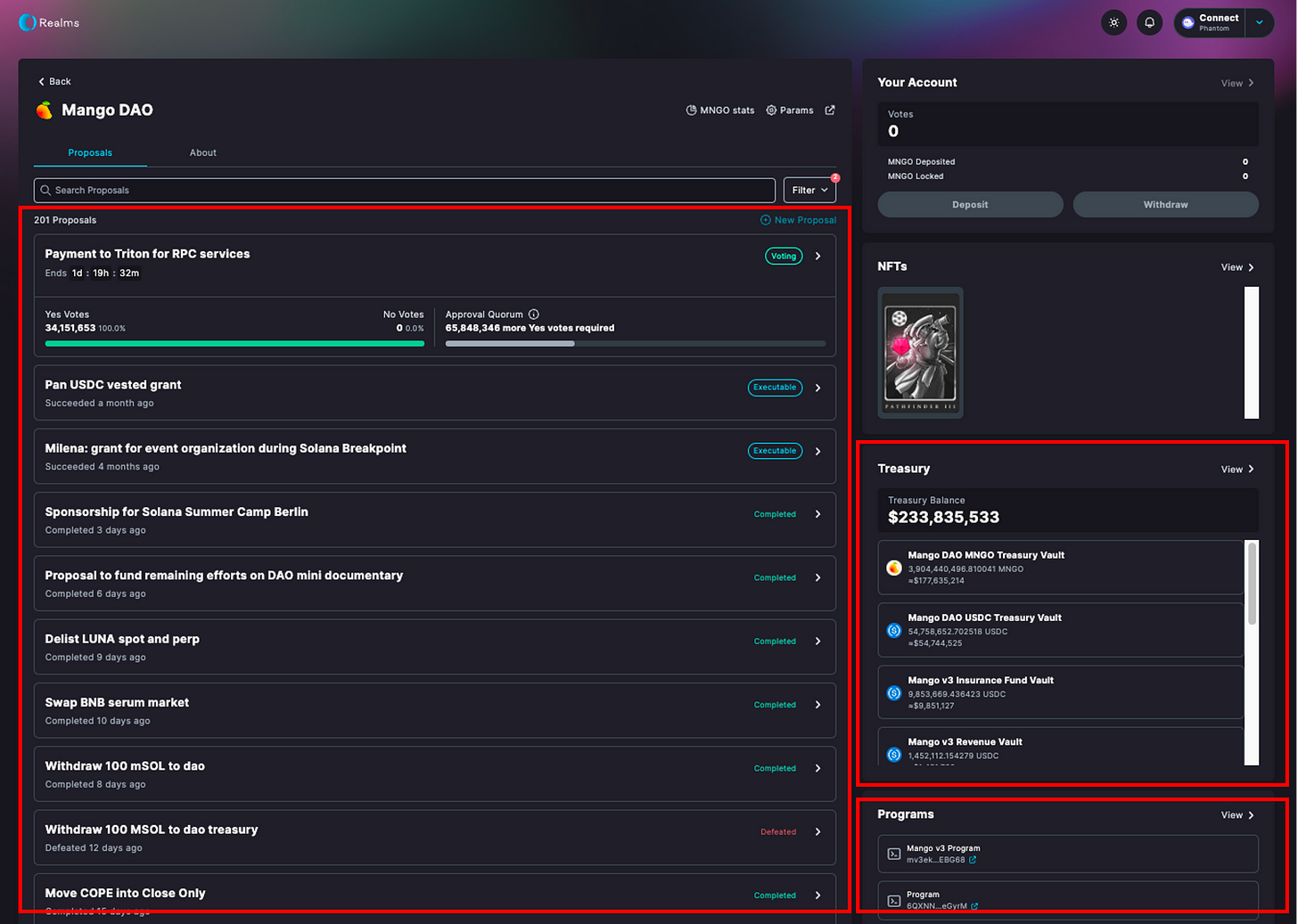Click the New Proposal link

pyautogui.click(x=798, y=220)
